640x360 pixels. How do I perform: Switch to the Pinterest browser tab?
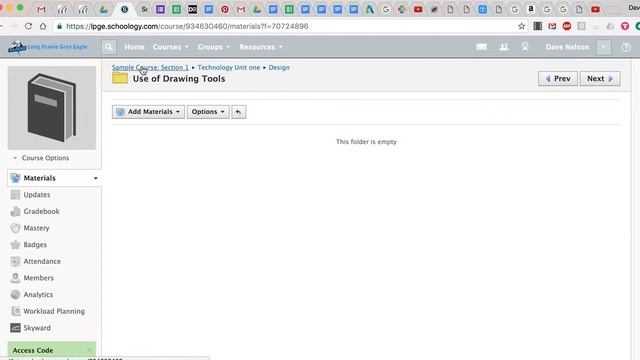tap(224, 9)
